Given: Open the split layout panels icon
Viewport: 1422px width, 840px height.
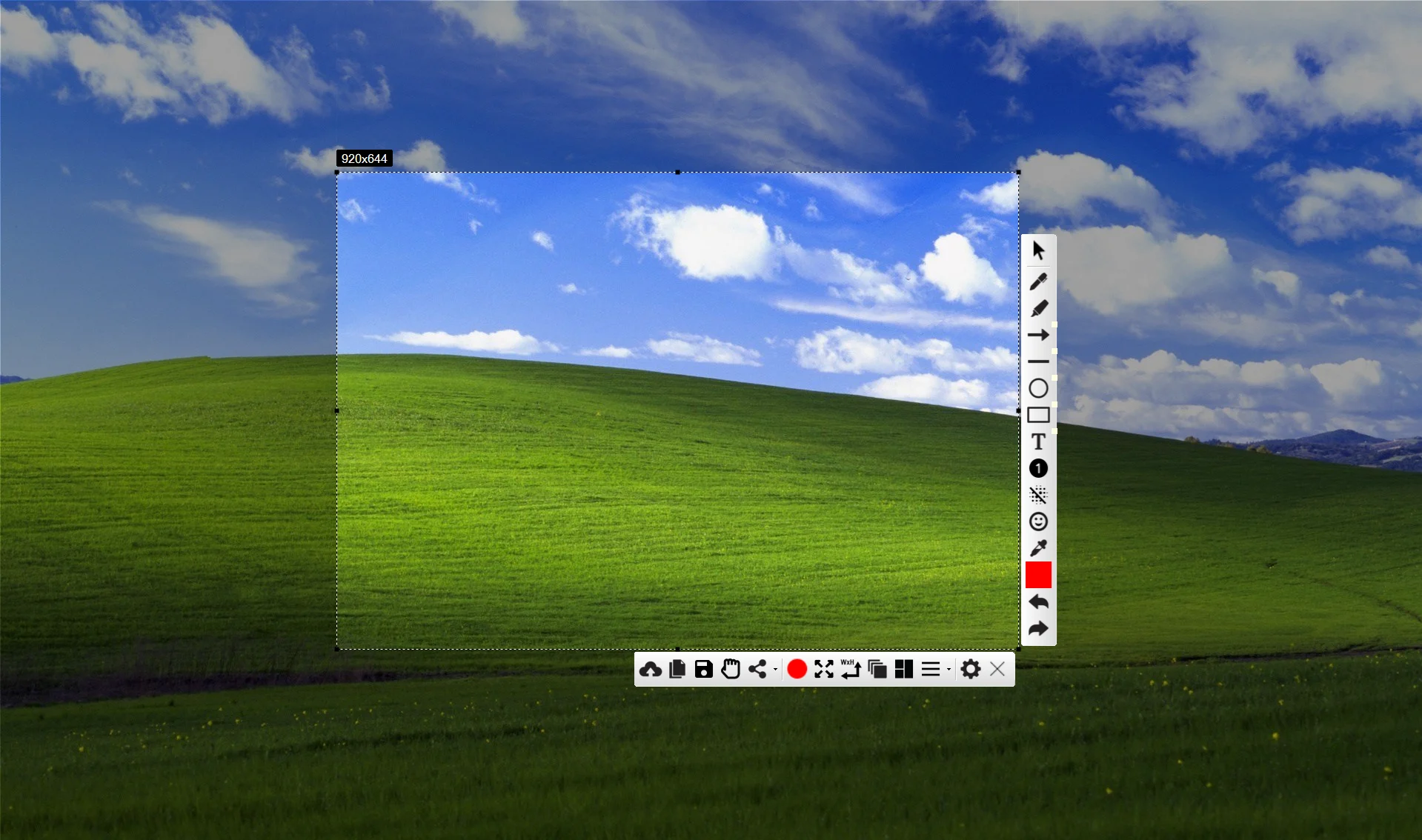Looking at the screenshot, I should point(904,670).
